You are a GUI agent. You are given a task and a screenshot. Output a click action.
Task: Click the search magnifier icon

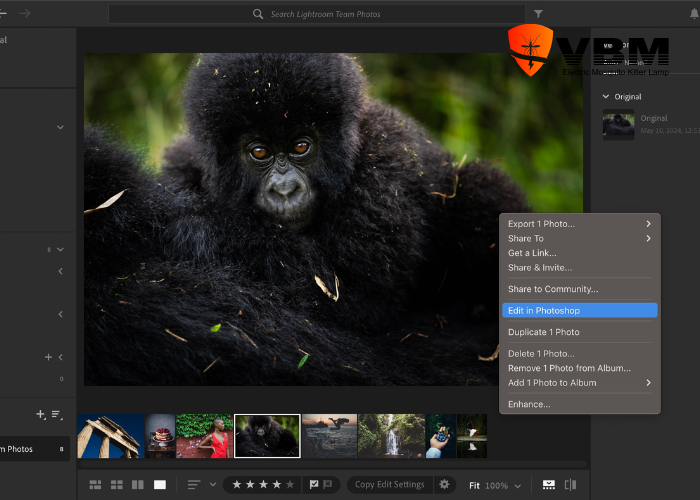[258, 14]
